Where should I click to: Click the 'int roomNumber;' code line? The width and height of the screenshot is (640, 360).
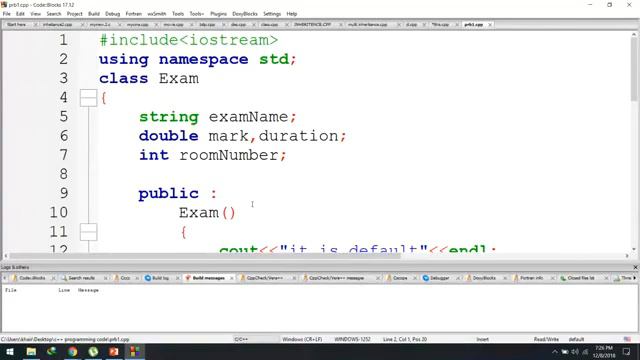[x=213, y=155]
